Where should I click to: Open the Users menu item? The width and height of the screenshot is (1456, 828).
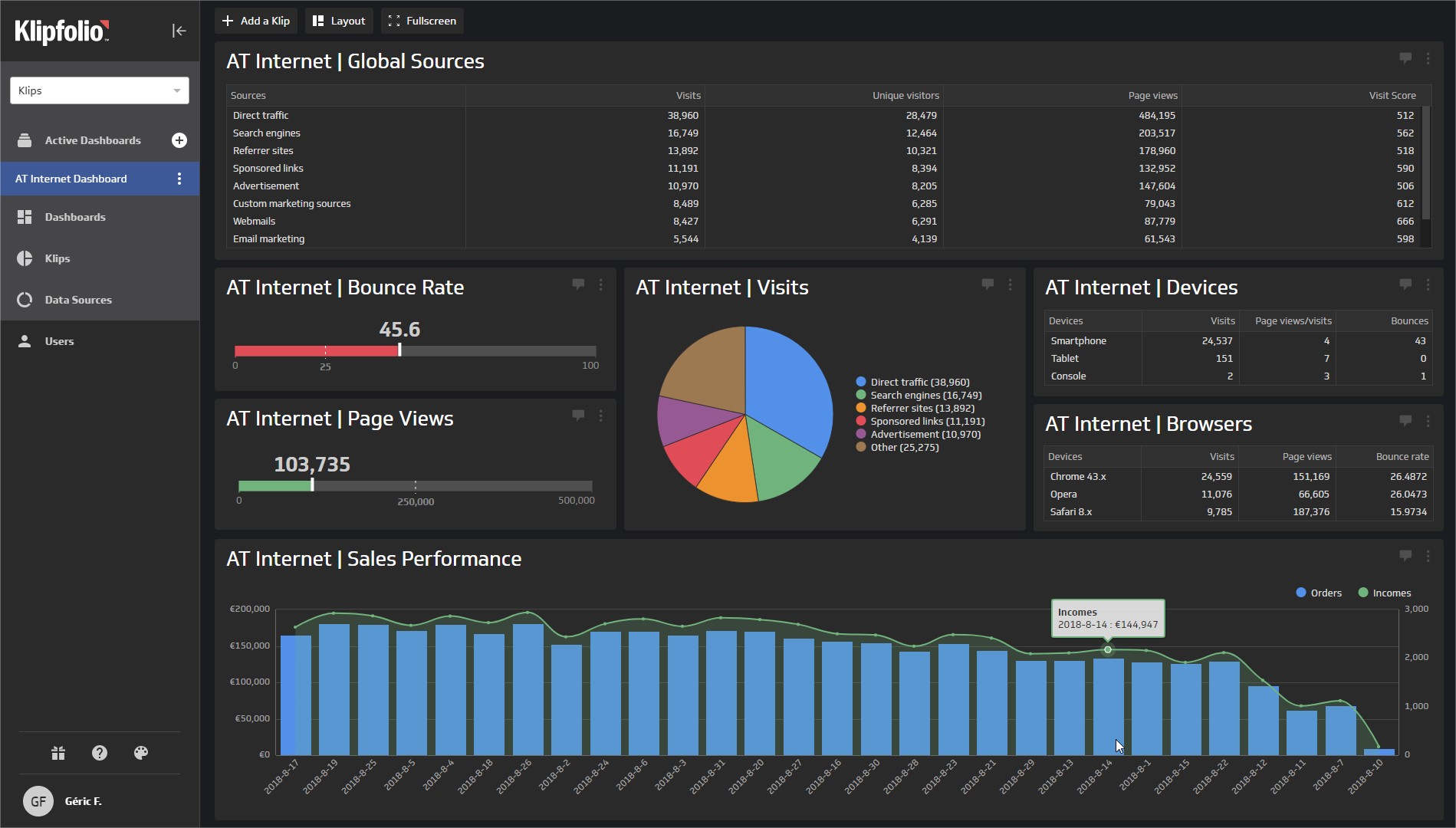point(100,341)
